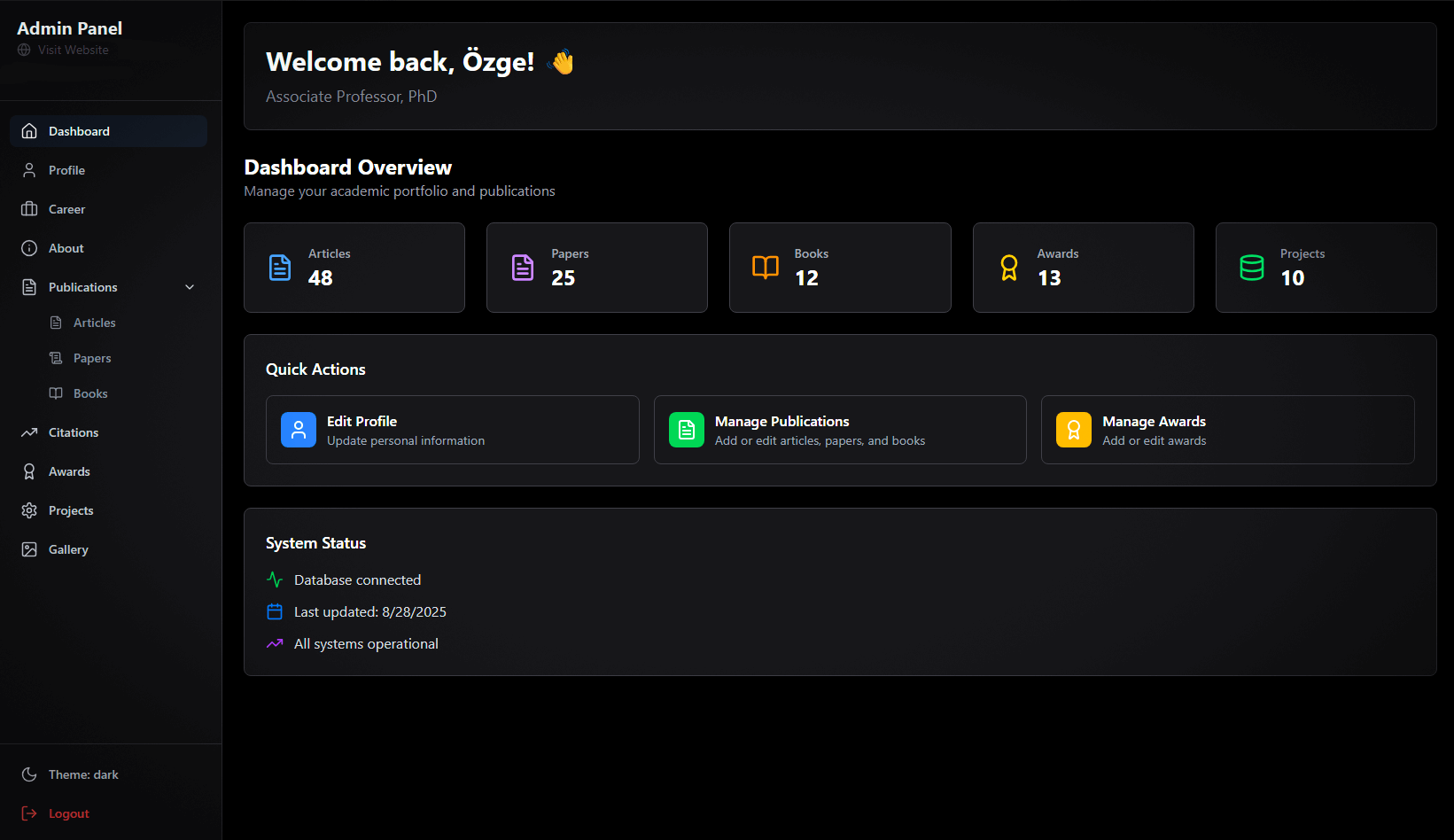This screenshot has width=1454, height=840.
Task: Click the 'System Status' heading
Action: coord(315,543)
